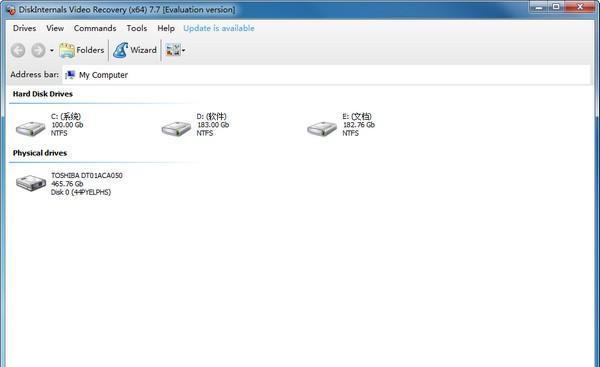
Task: Toggle the Folders pane button
Action: [x=82, y=50]
